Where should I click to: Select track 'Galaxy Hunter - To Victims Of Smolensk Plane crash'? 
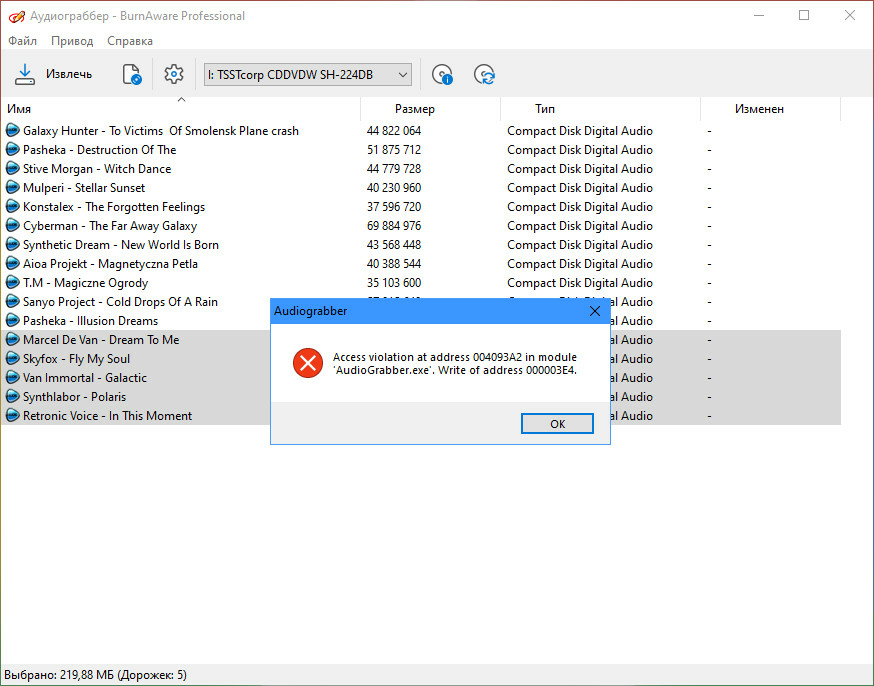(x=161, y=131)
